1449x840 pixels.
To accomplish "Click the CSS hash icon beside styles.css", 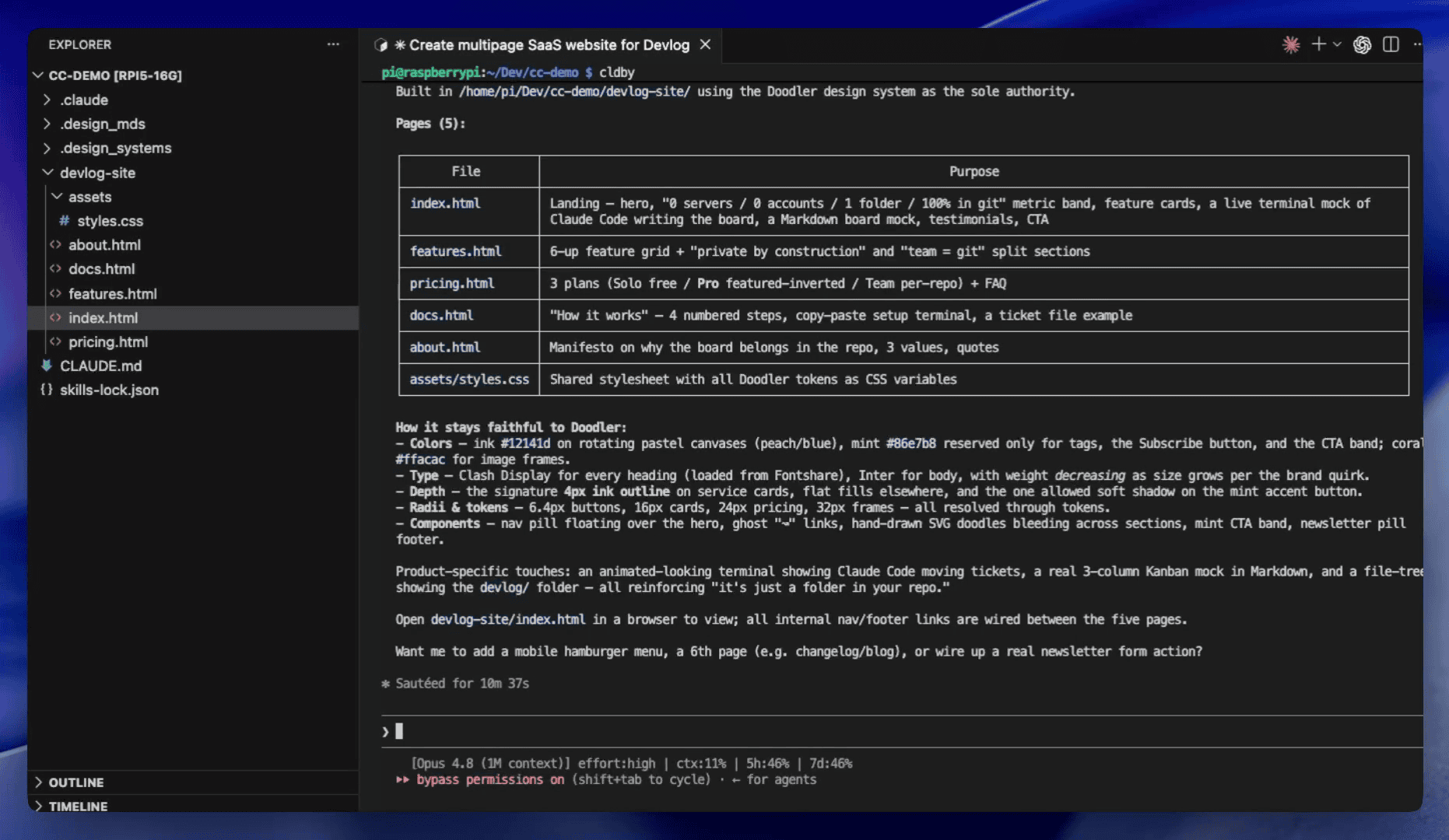I will click(x=64, y=221).
